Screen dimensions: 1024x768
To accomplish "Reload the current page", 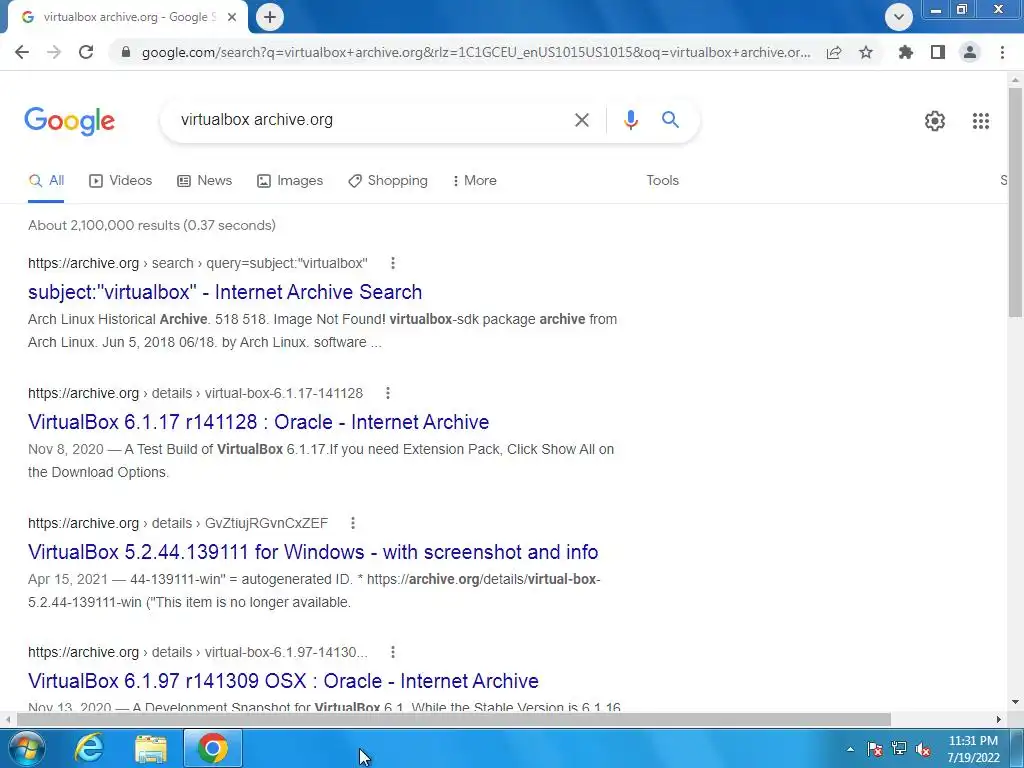I will [x=86, y=52].
